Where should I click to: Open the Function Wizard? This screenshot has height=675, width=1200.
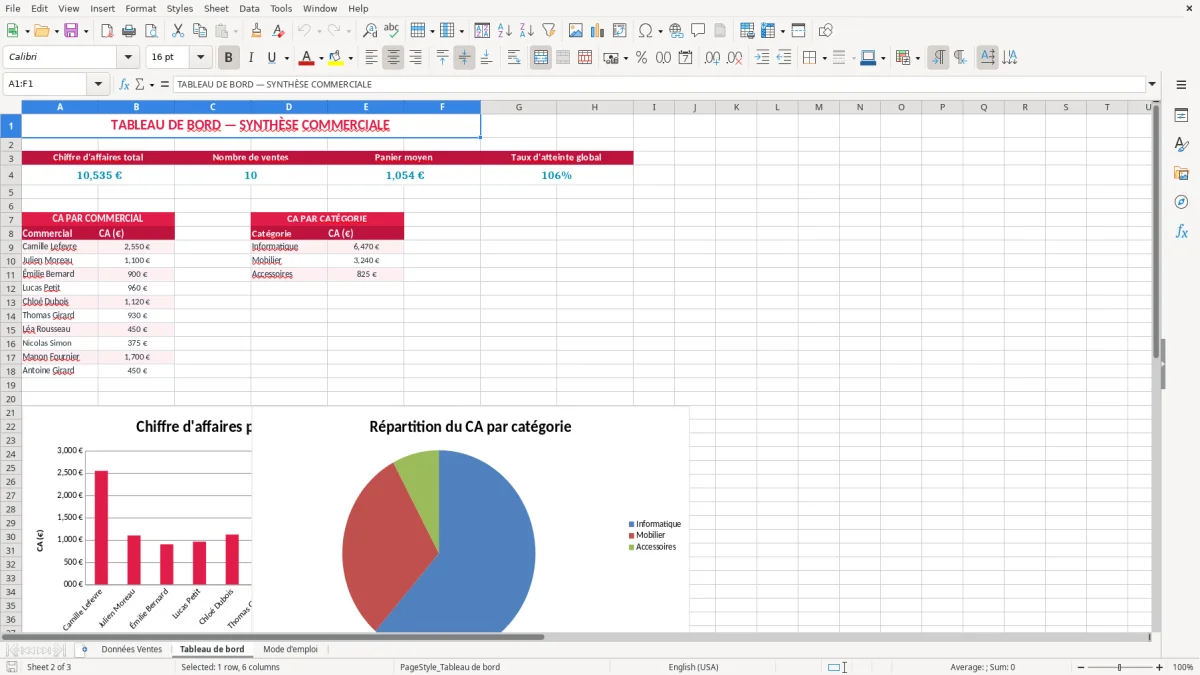point(125,85)
